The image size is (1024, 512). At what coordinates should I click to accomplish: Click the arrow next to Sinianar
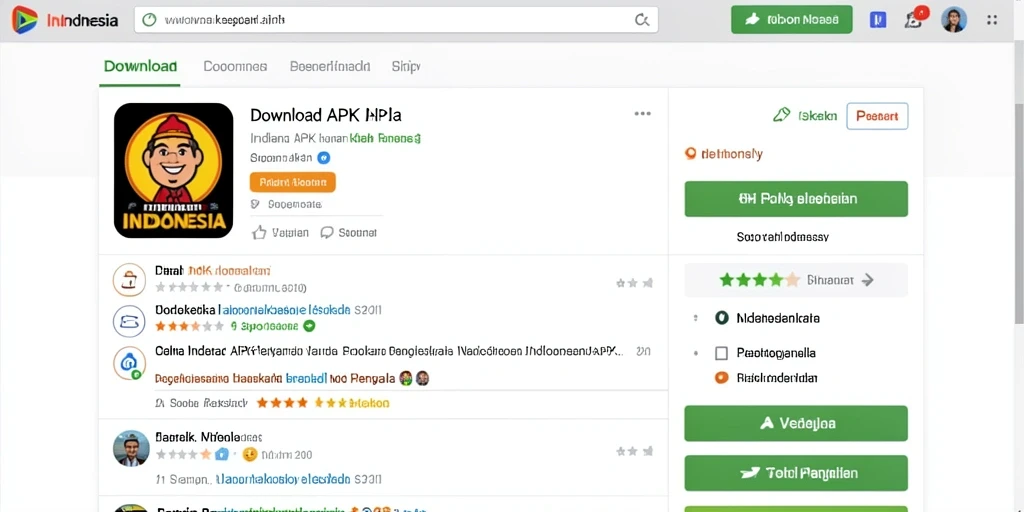867,280
